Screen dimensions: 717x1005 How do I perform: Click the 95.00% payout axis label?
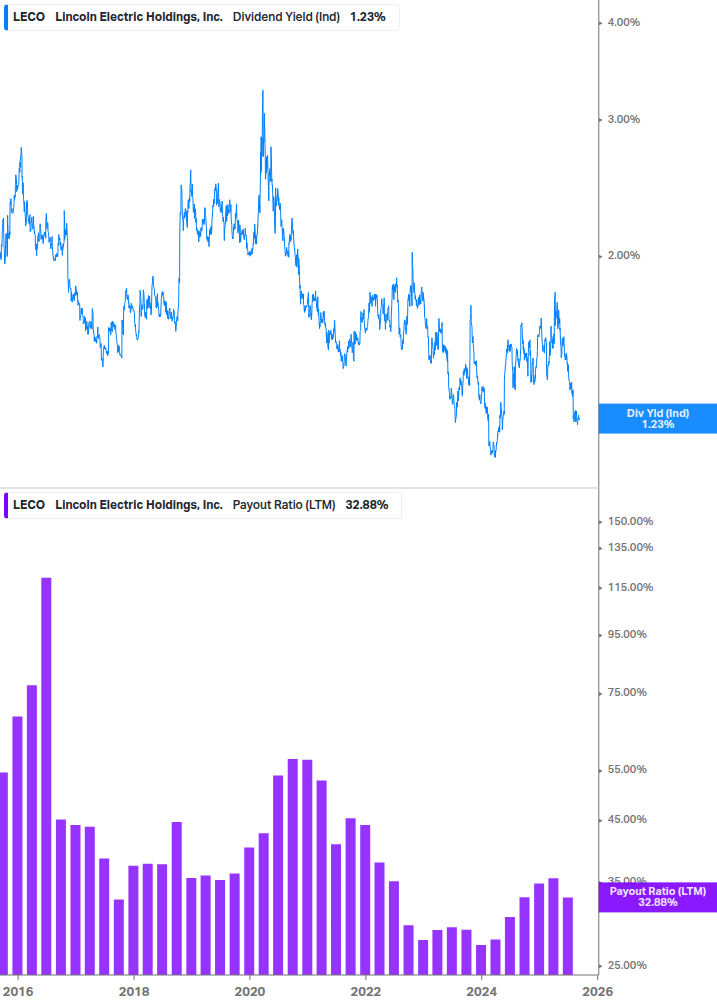pyautogui.click(x=627, y=635)
